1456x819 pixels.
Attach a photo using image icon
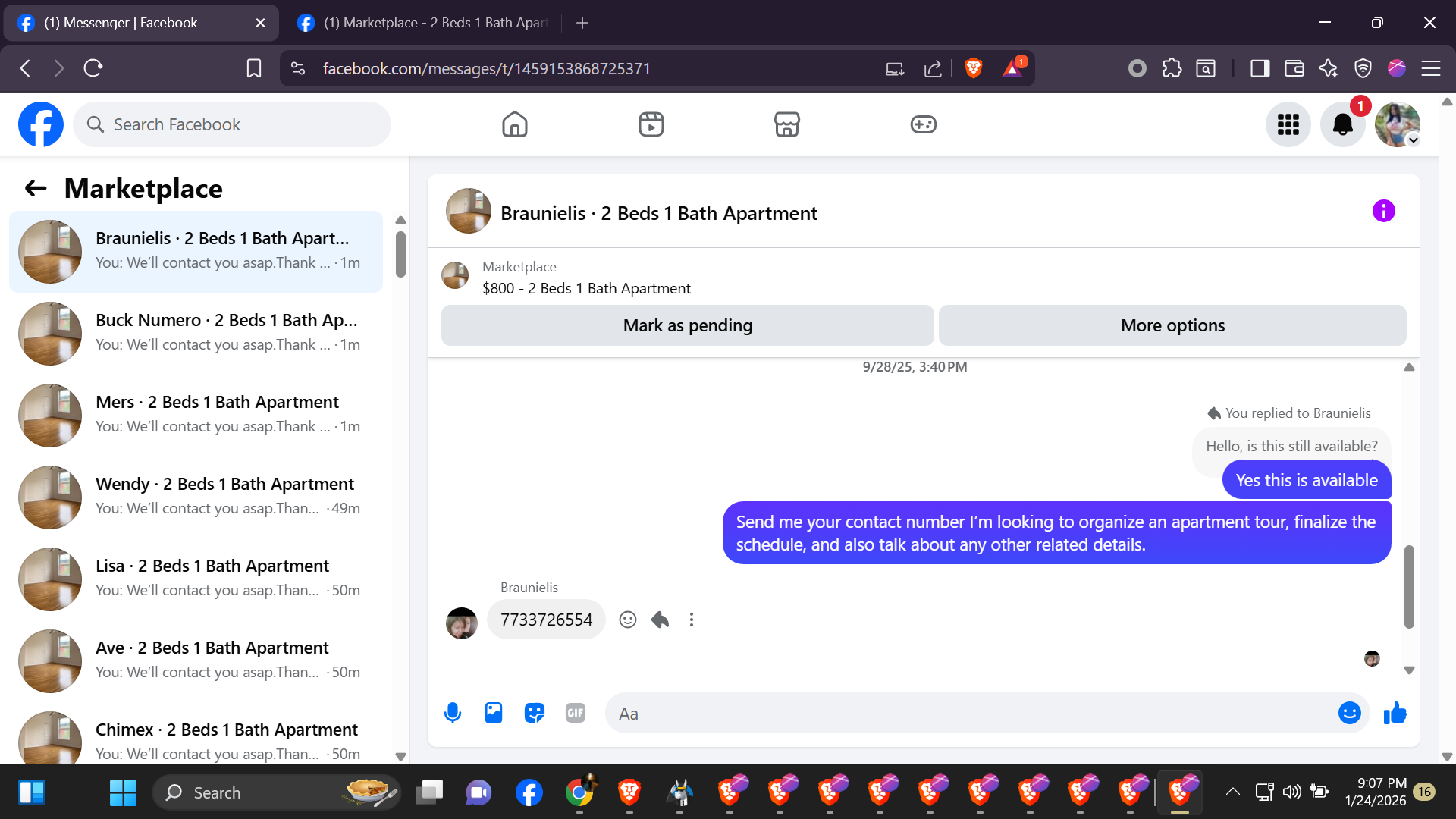pos(494,713)
